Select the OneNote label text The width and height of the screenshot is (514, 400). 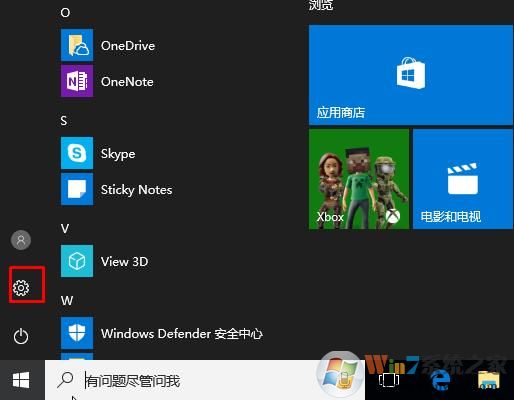coord(127,82)
